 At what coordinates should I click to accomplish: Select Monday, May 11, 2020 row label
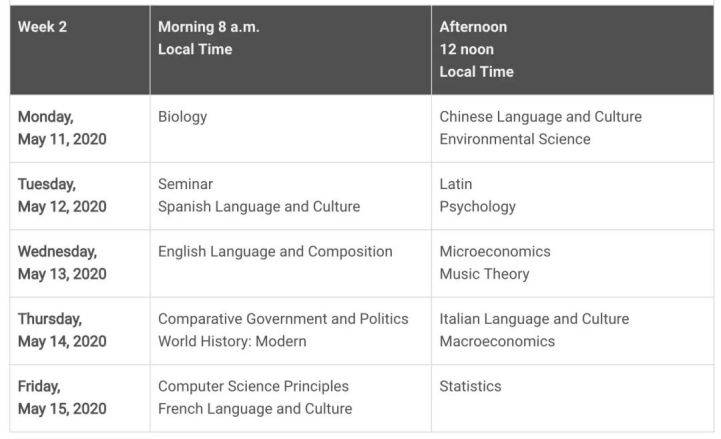point(62,128)
